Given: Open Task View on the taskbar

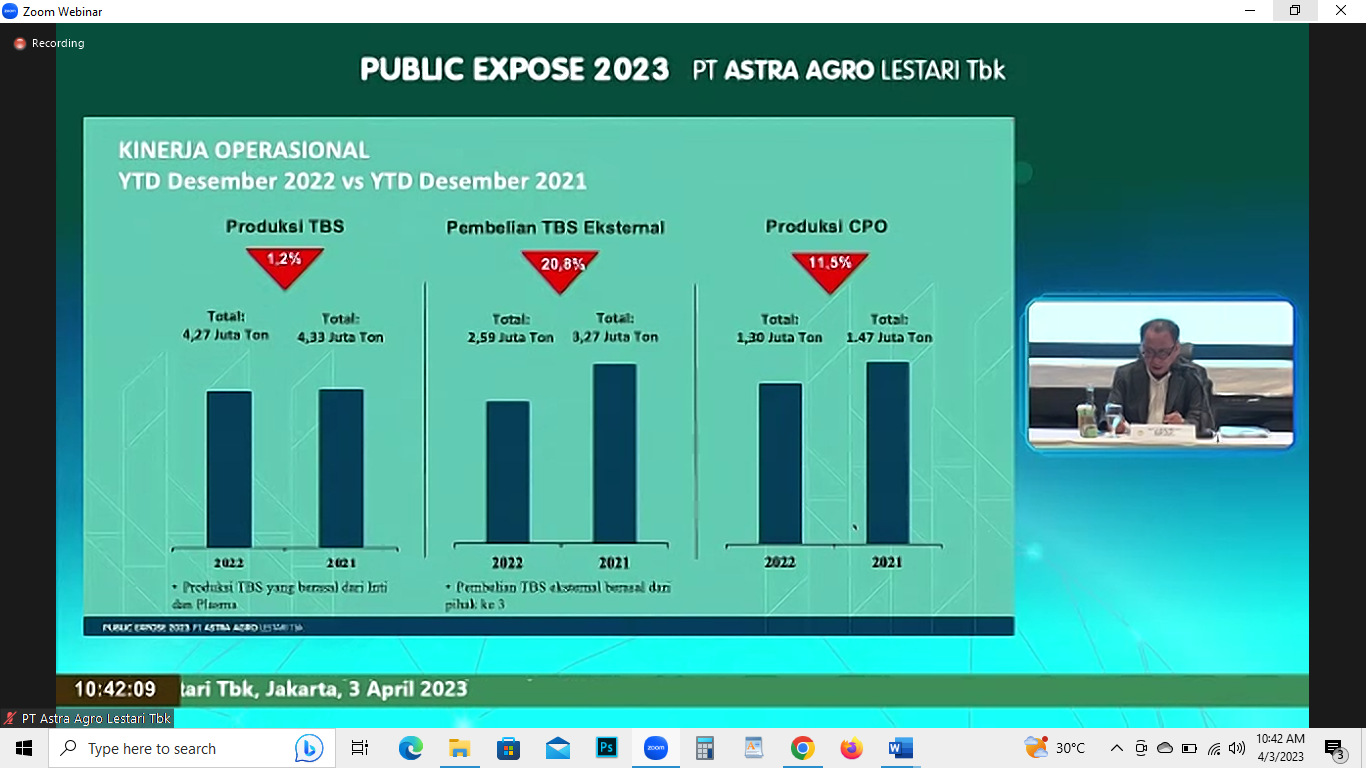Looking at the screenshot, I should click(360, 748).
